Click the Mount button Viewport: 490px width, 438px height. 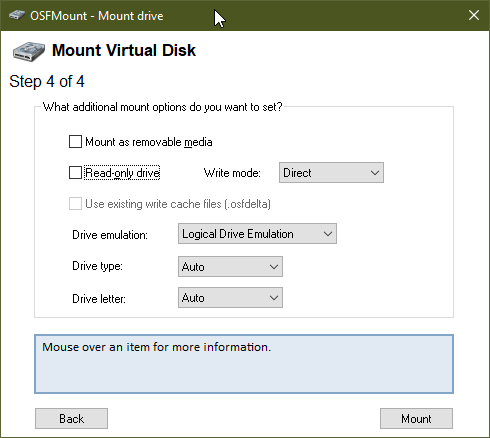click(x=416, y=418)
